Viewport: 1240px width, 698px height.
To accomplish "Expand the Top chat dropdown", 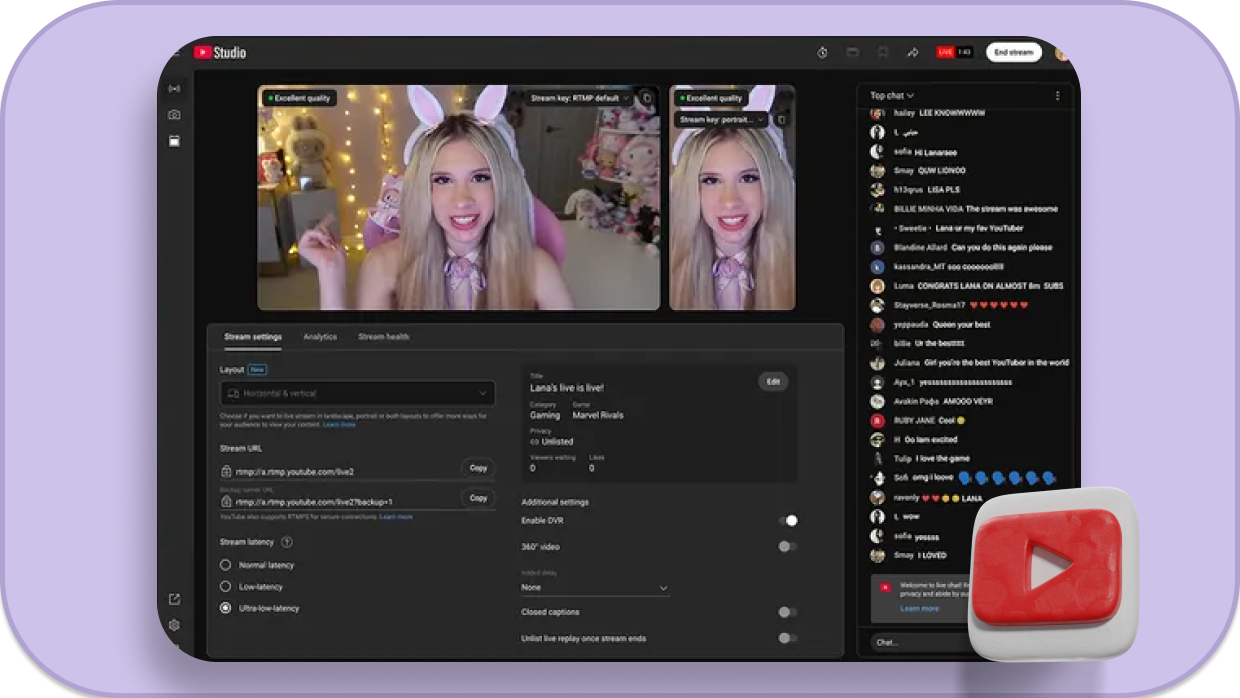I will point(891,96).
